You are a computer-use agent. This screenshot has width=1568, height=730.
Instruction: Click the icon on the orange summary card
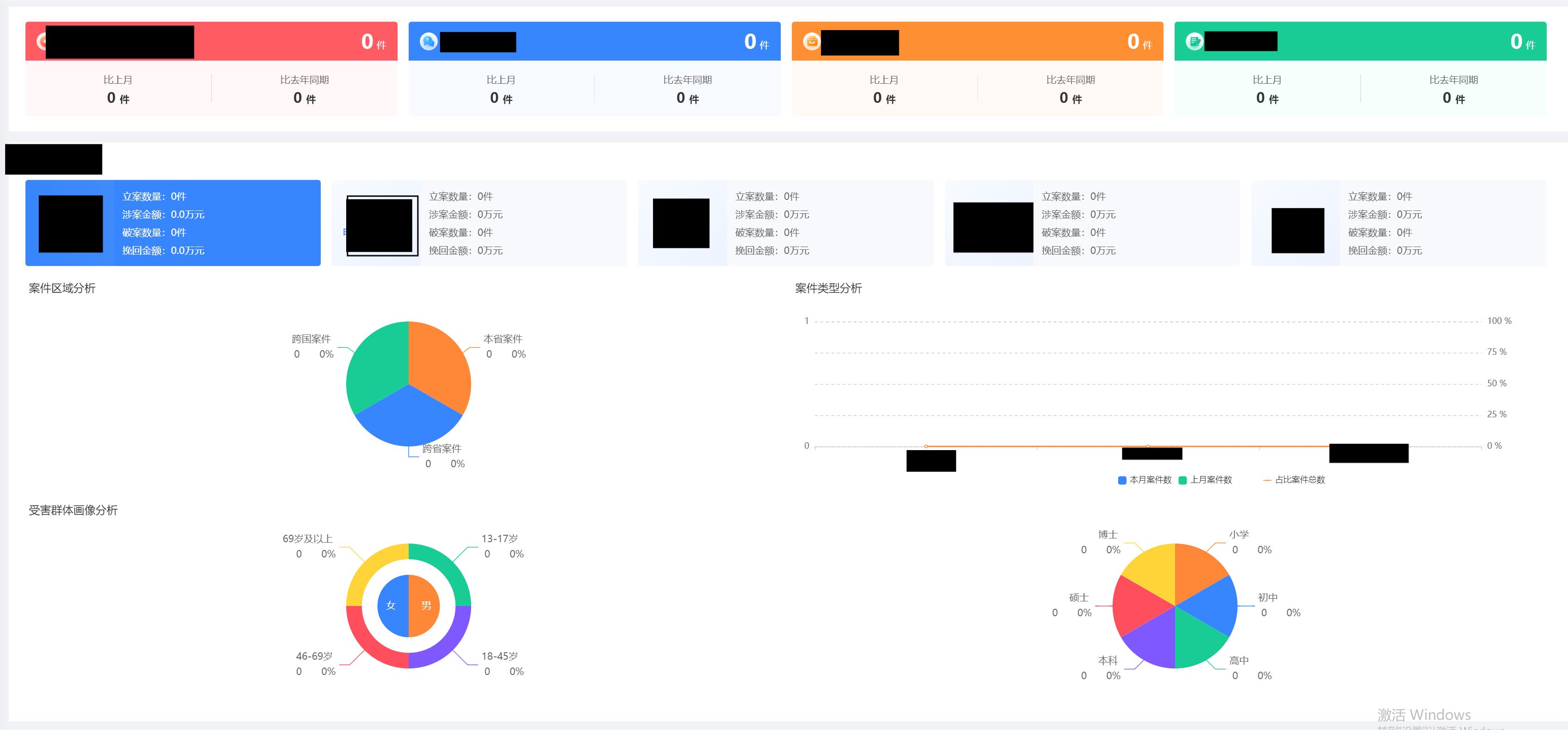click(x=811, y=41)
